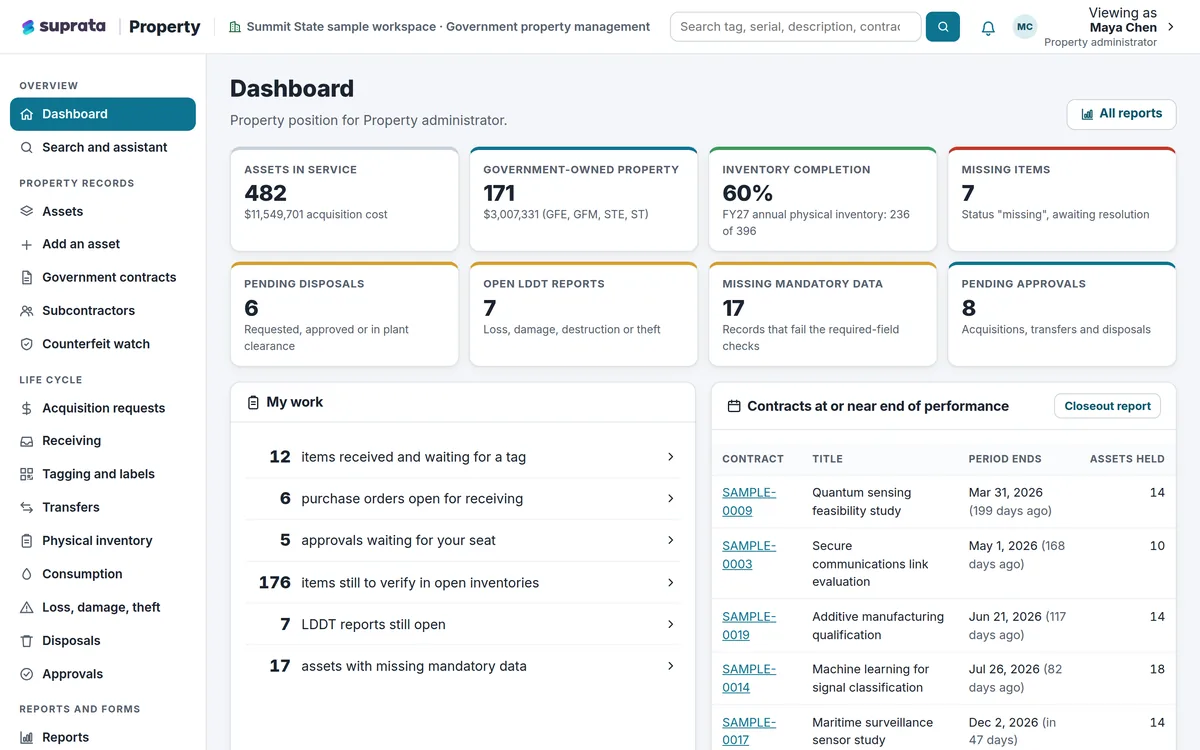Click 'Machine learning for signal classification' title

pyautogui.click(x=871, y=679)
